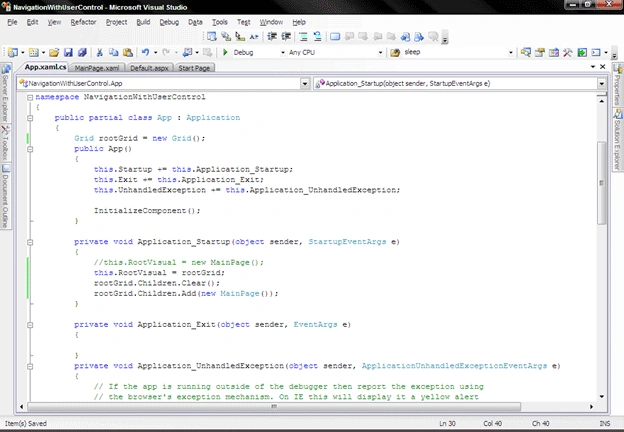Collapse the Application_UnhandledException method region

[30, 366]
